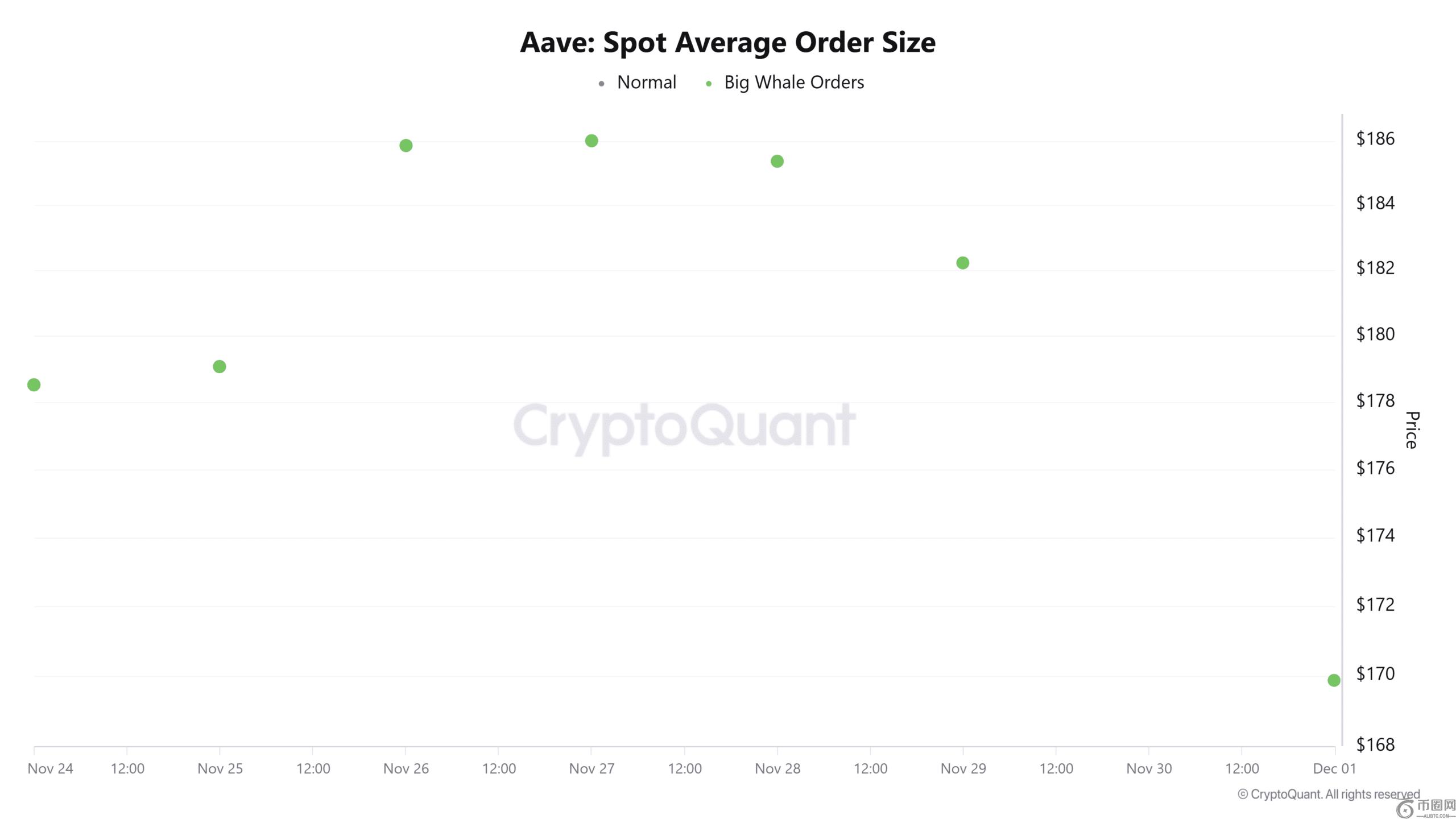The width and height of the screenshot is (1456, 819).
Task: Click the Nov 26 green data point
Action: pyautogui.click(x=406, y=146)
